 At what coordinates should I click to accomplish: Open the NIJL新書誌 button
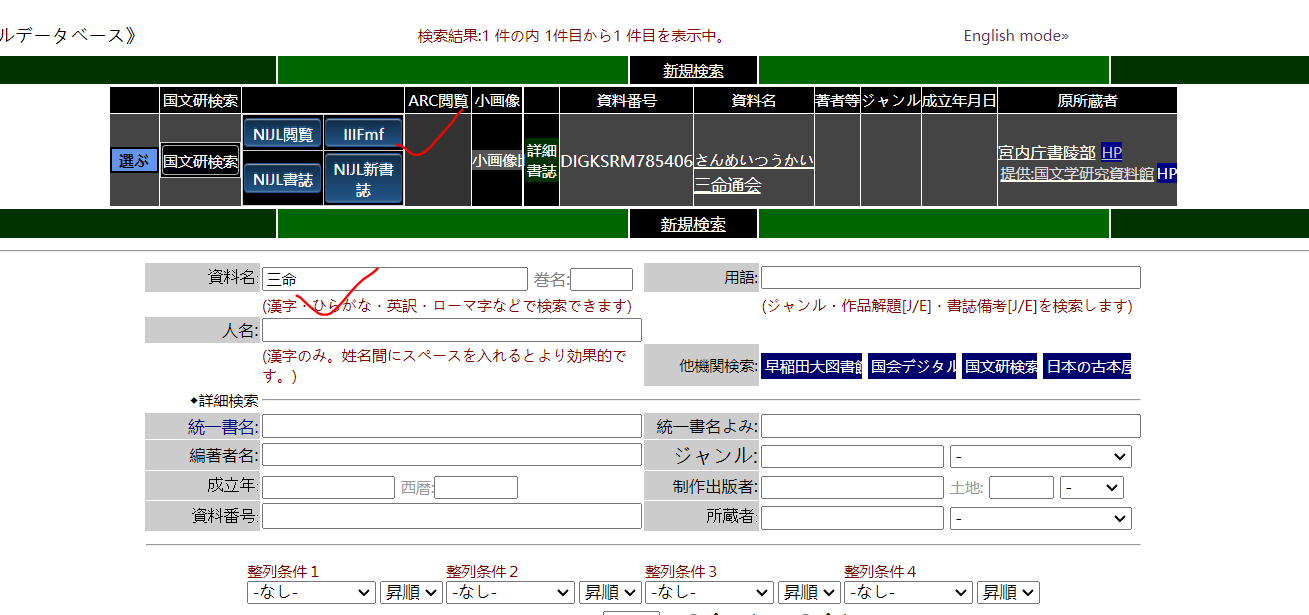(x=364, y=180)
